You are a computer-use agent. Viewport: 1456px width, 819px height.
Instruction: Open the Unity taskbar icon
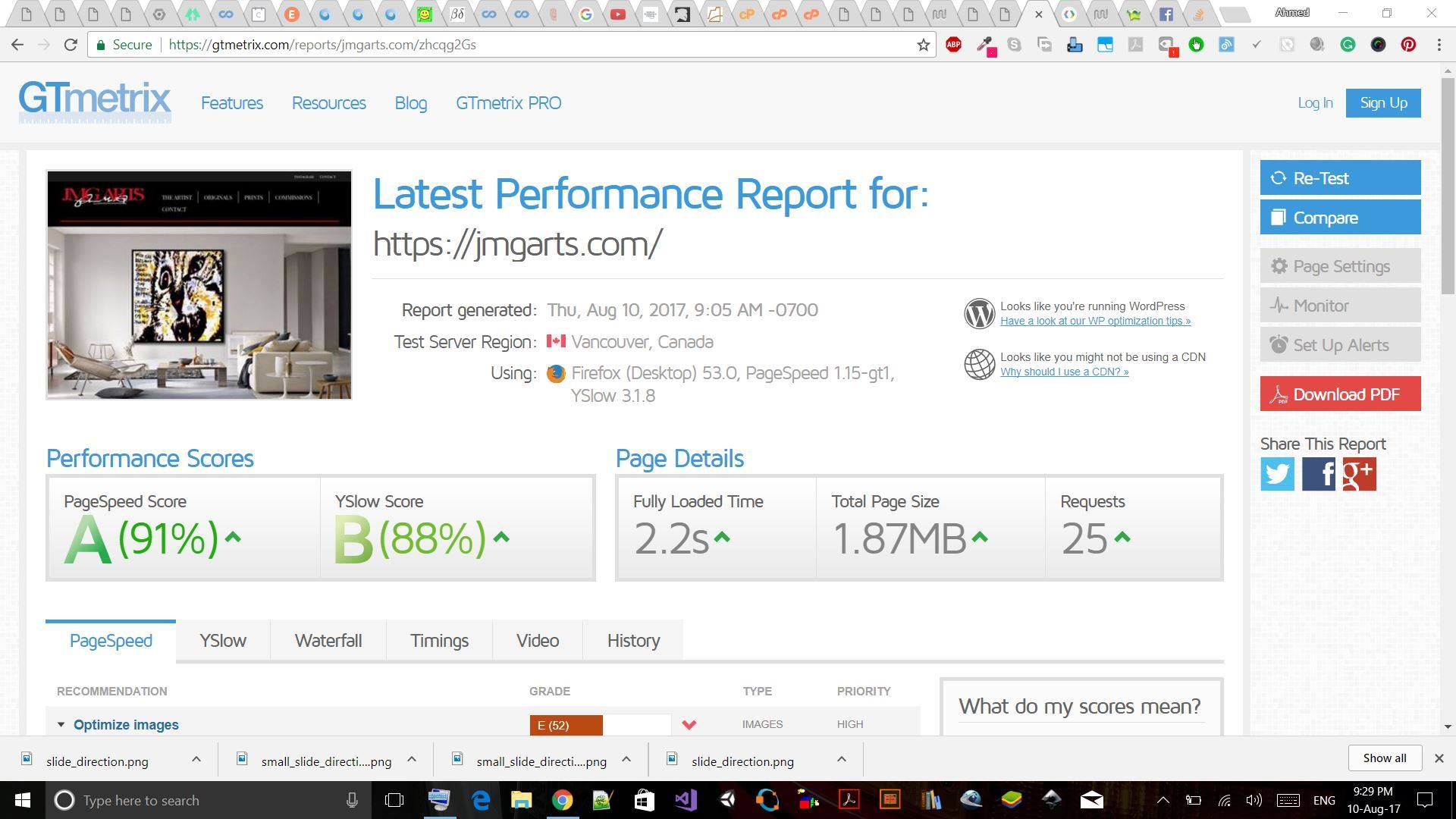[x=726, y=800]
